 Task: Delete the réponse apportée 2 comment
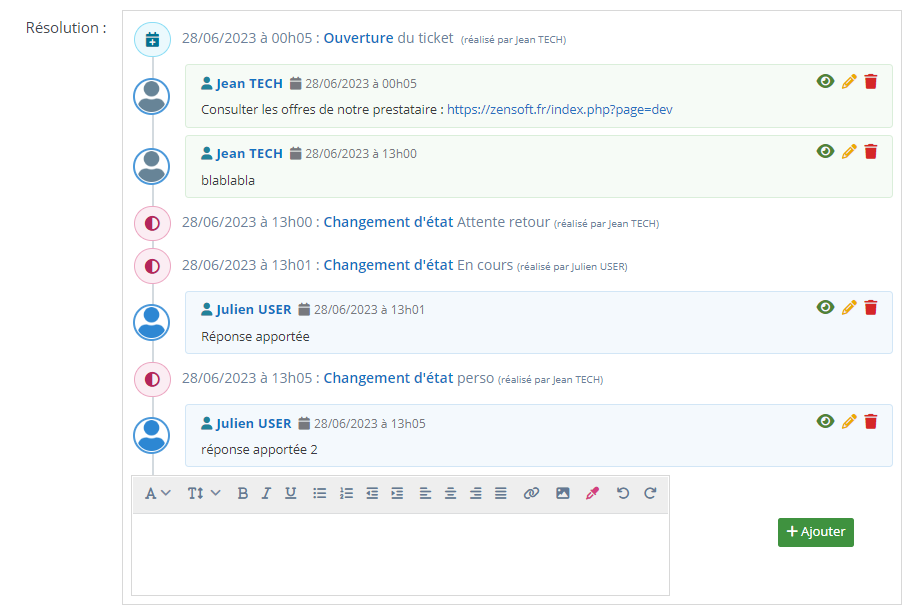[871, 421]
